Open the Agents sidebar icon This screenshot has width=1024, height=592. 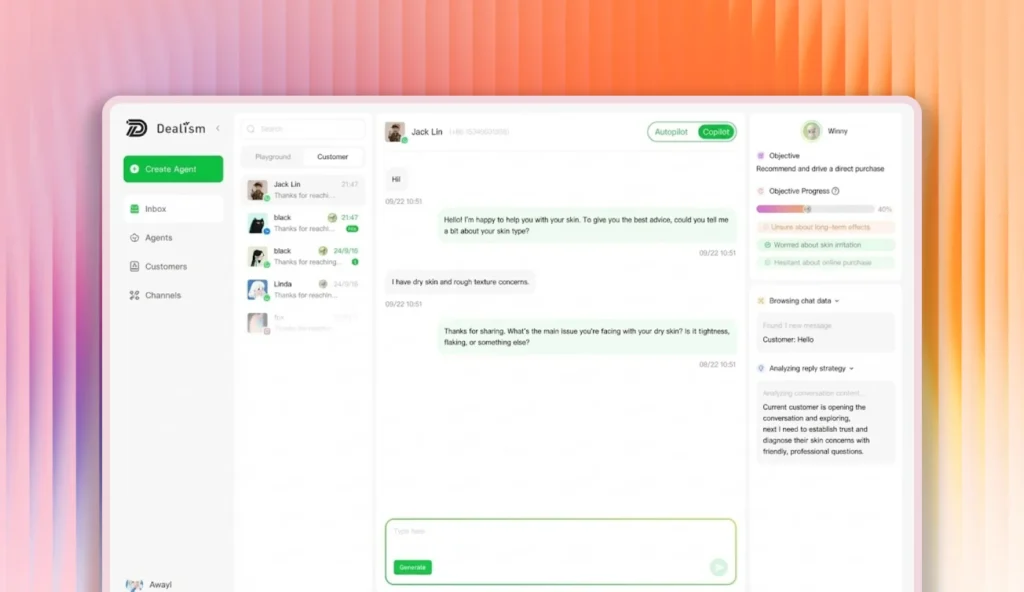pyautogui.click(x=135, y=238)
